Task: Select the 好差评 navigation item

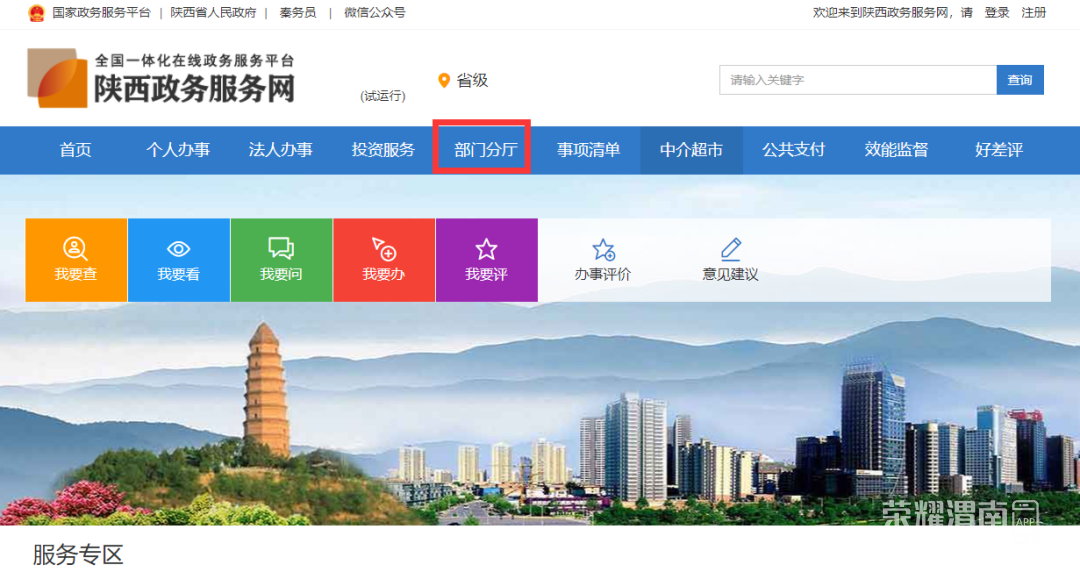Action: click(x=999, y=150)
